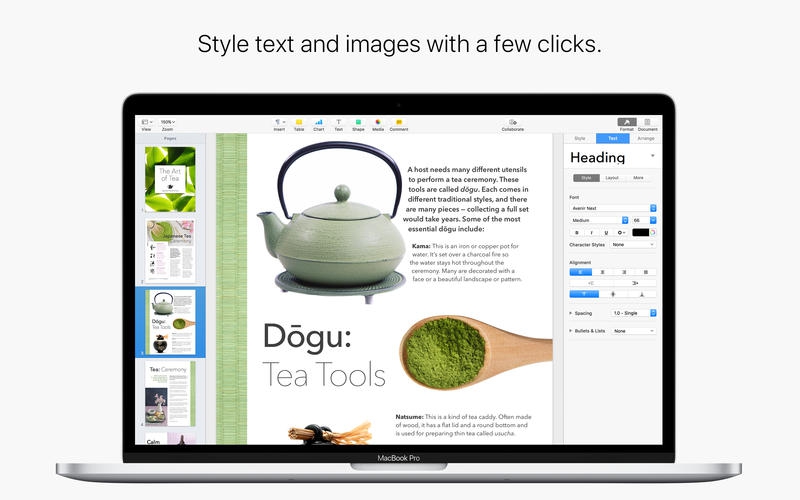This screenshot has height=500, width=800.
Task: Insert a Shape from the toolbar
Action: pos(358,122)
